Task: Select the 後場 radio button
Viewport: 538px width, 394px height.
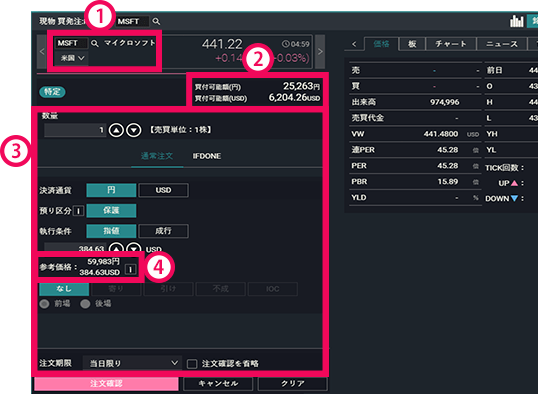Action: pyautogui.click(x=85, y=304)
